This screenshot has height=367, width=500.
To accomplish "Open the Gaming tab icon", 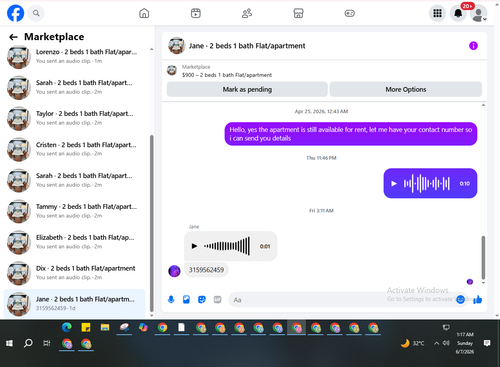I will (350, 13).
